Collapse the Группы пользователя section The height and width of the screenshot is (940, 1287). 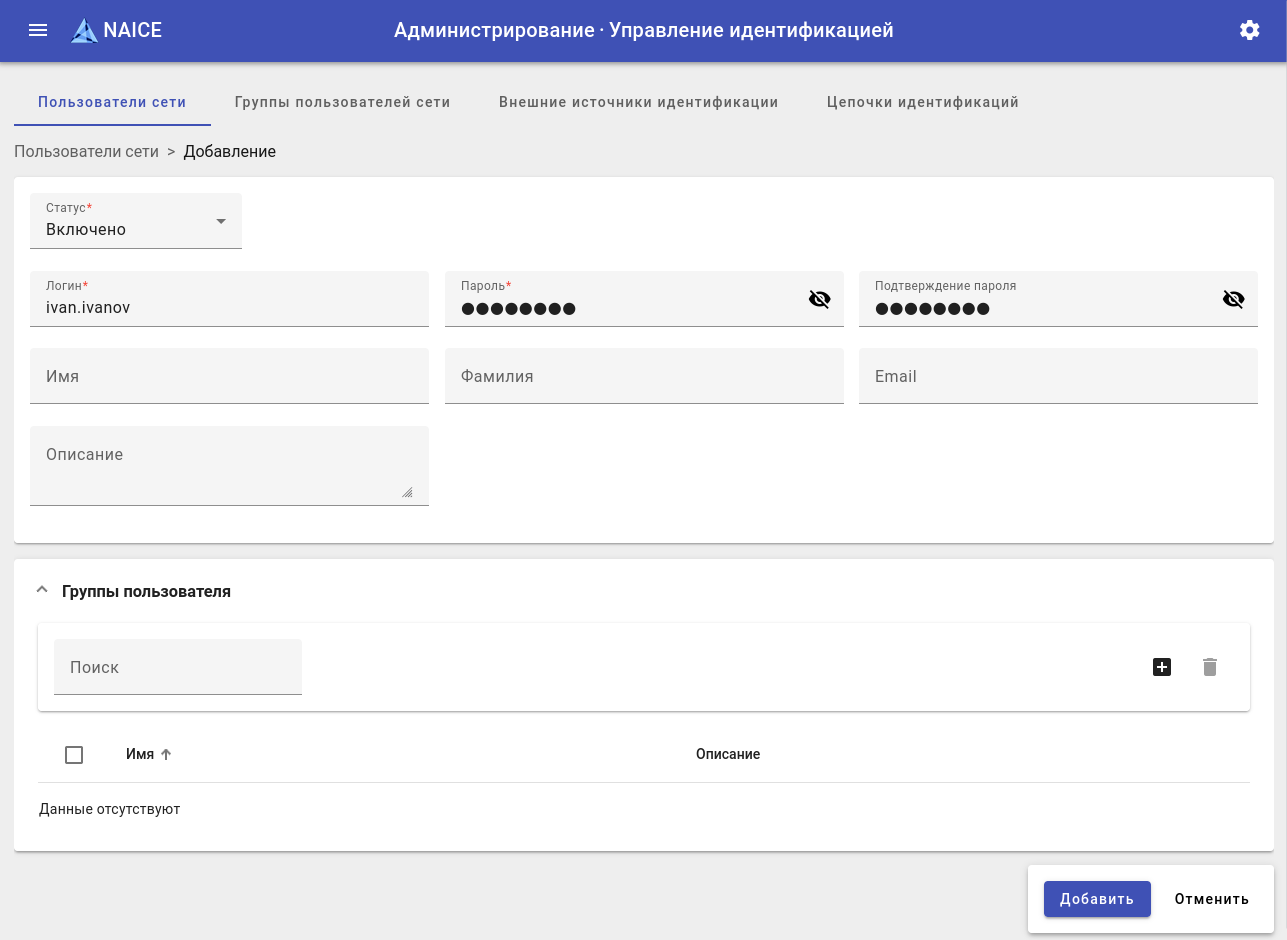(42, 591)
